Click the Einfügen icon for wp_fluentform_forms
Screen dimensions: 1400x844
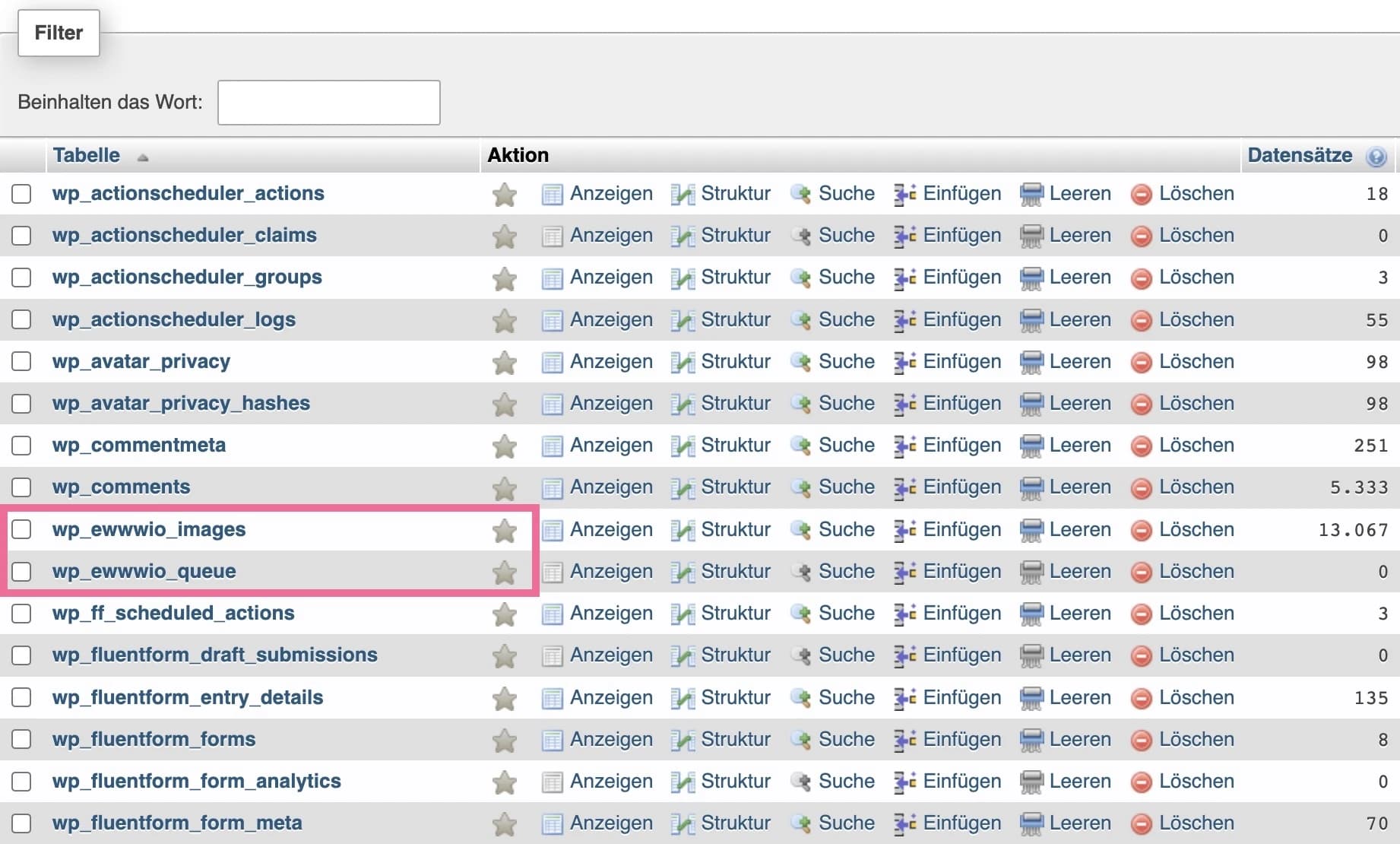904,740
